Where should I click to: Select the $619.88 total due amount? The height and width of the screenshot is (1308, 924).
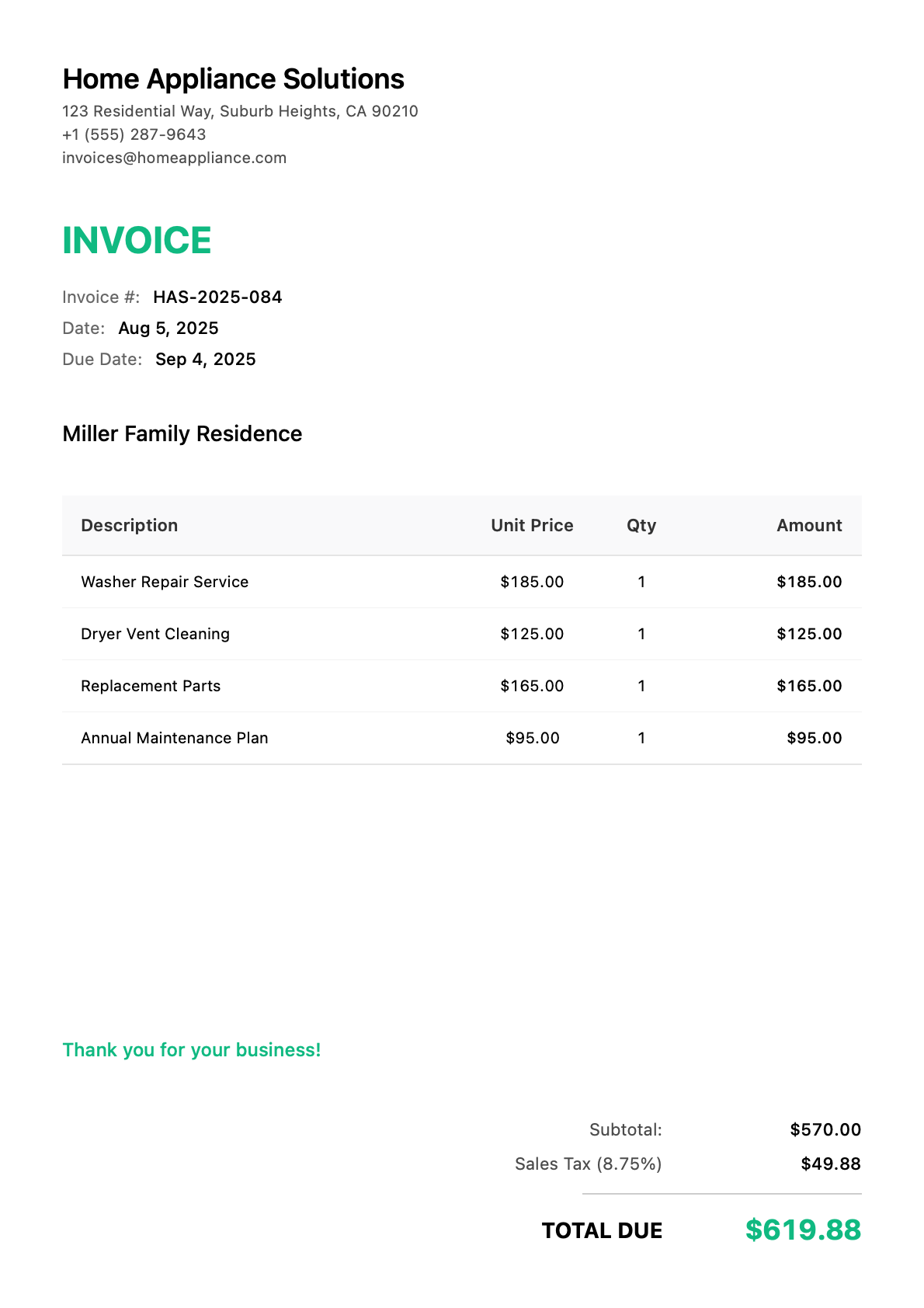(x=804, y=1230)
